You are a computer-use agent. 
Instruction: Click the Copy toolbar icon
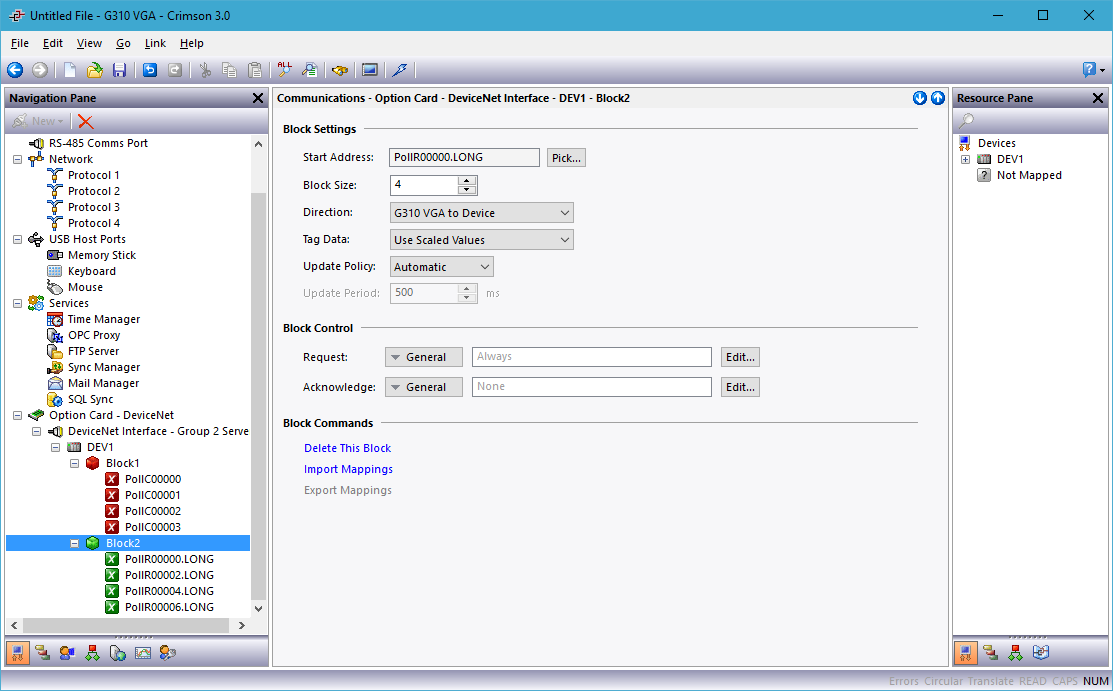(x=229, y=70)
